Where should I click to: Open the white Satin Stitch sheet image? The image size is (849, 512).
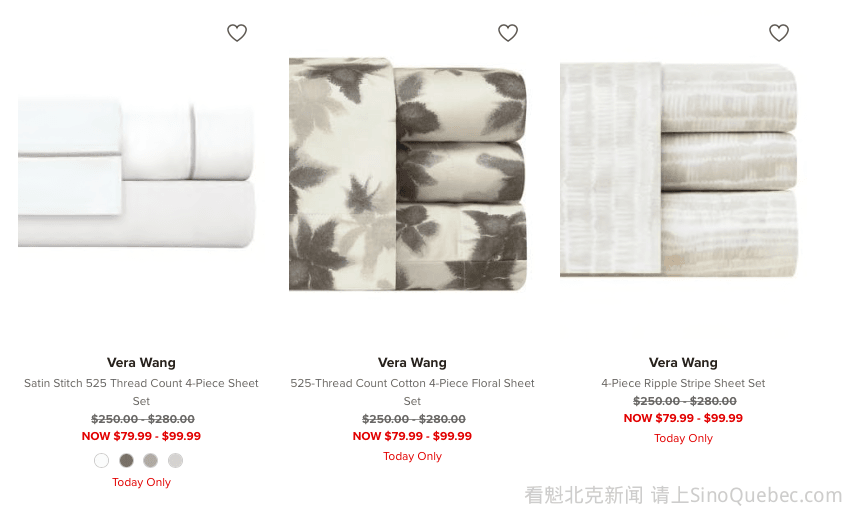pos(136,173)
